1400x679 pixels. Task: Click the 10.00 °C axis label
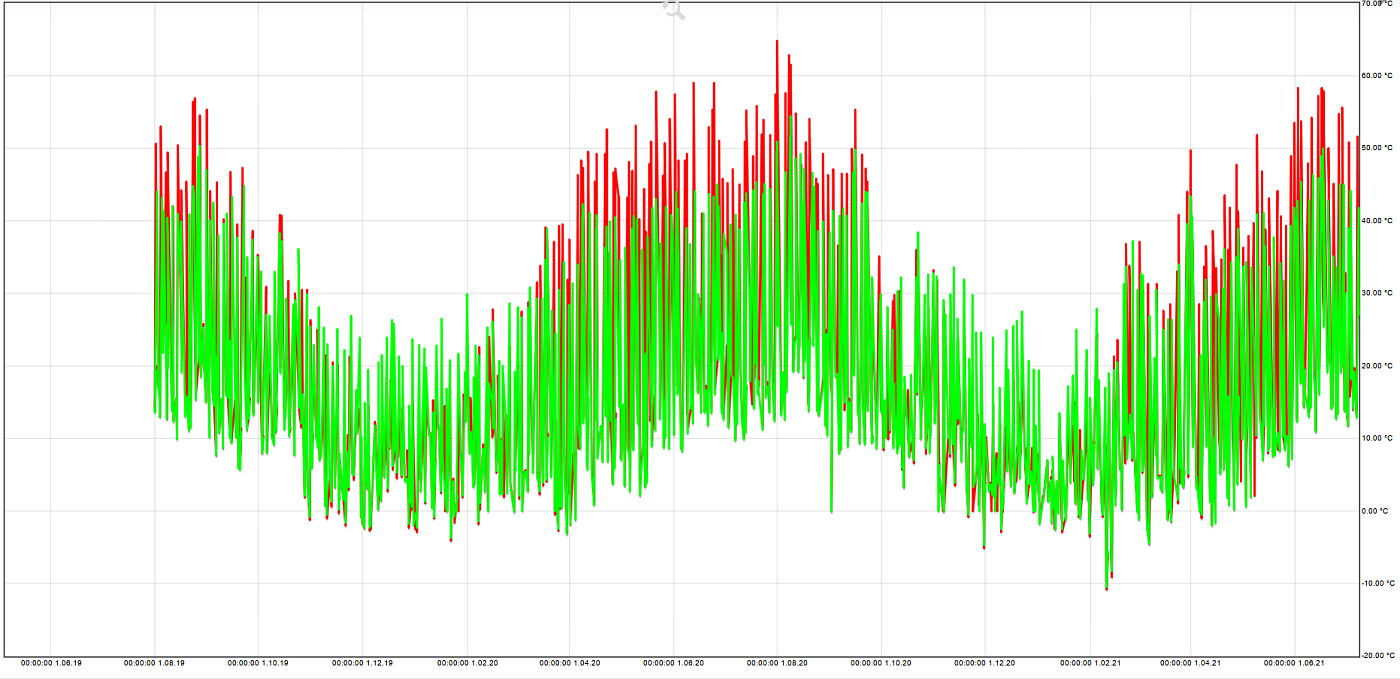1377,438
